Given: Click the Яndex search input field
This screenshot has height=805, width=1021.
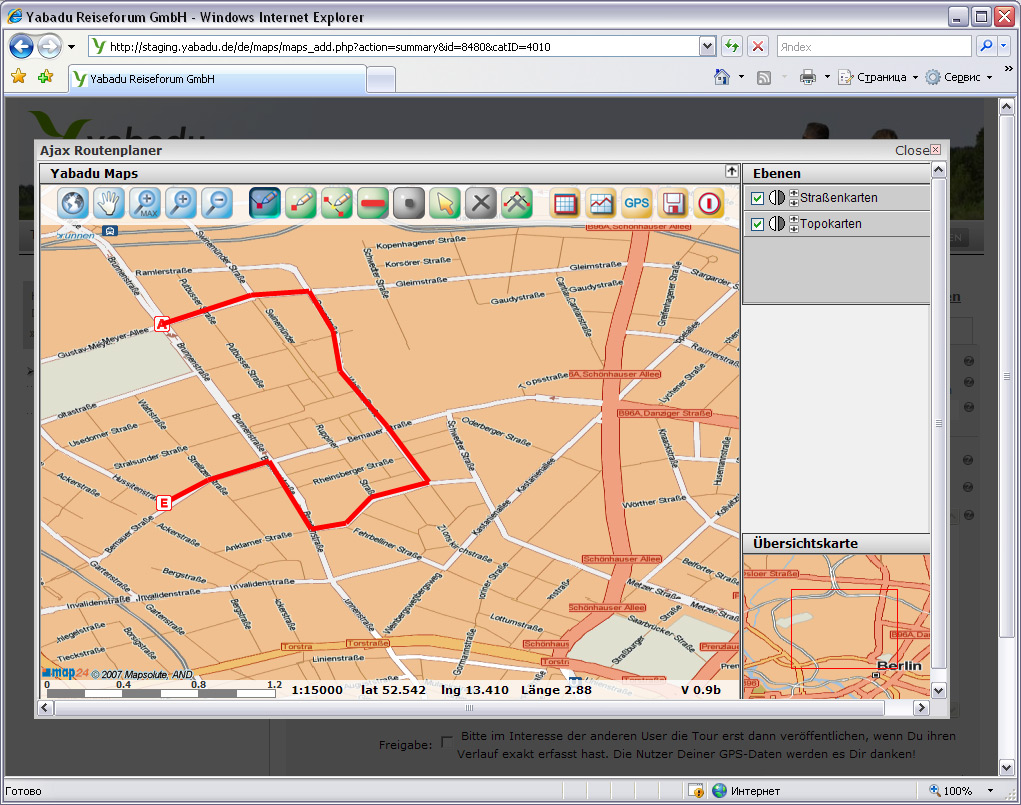Looking at the screenshot, I should (x=874, y=47).
